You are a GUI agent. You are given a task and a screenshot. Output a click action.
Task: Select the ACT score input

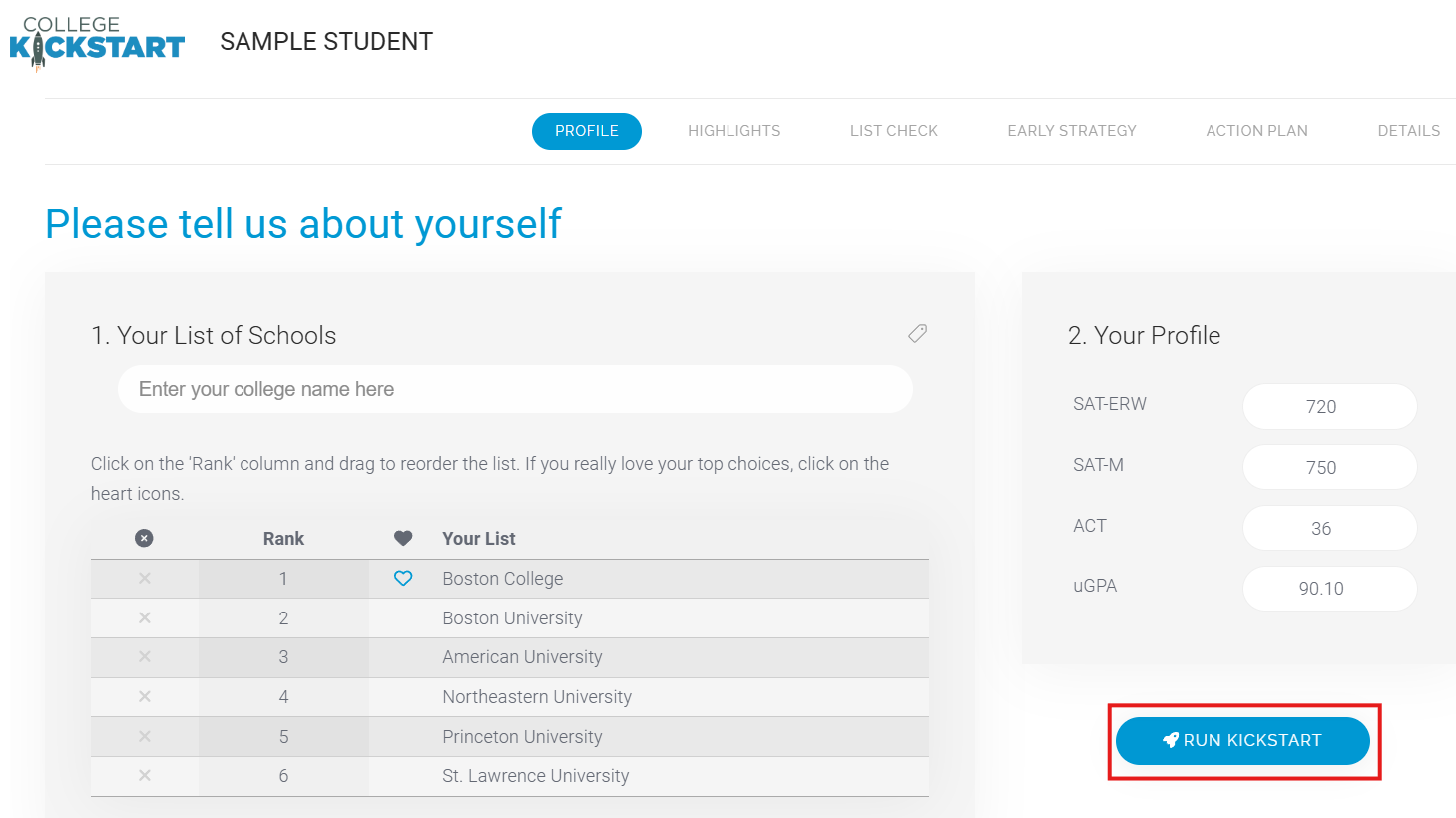click(1329, 529)
